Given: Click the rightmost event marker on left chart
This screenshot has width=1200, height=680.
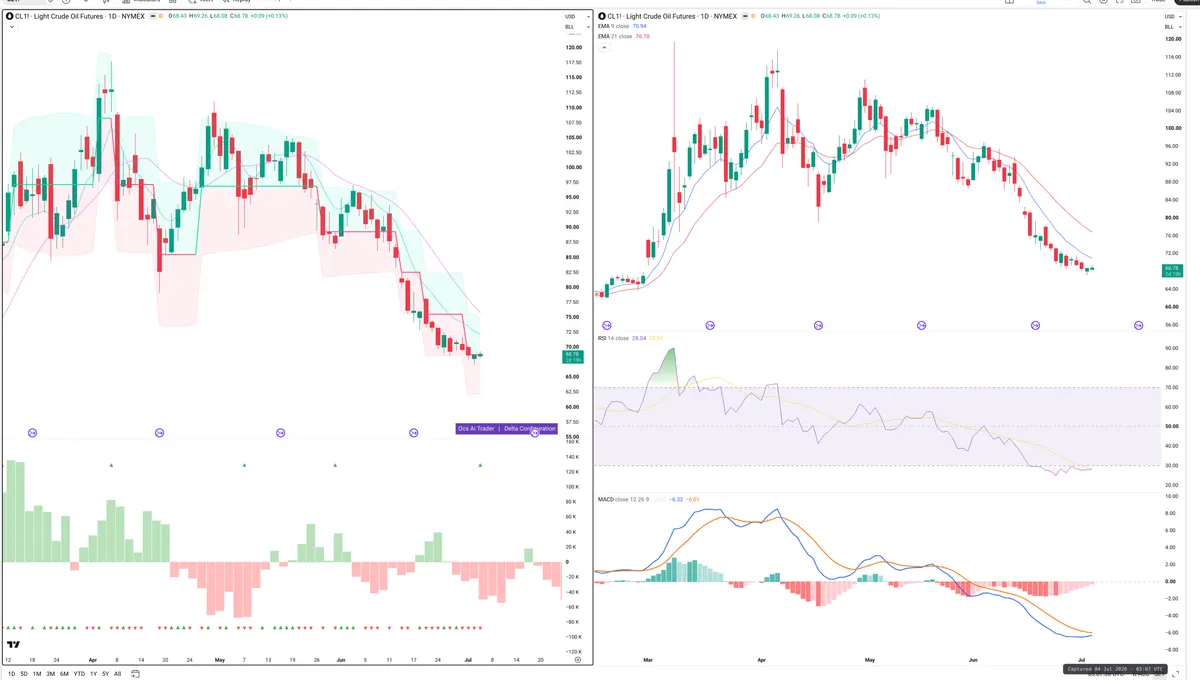Looking at the screenshot, I should [535, 432].
